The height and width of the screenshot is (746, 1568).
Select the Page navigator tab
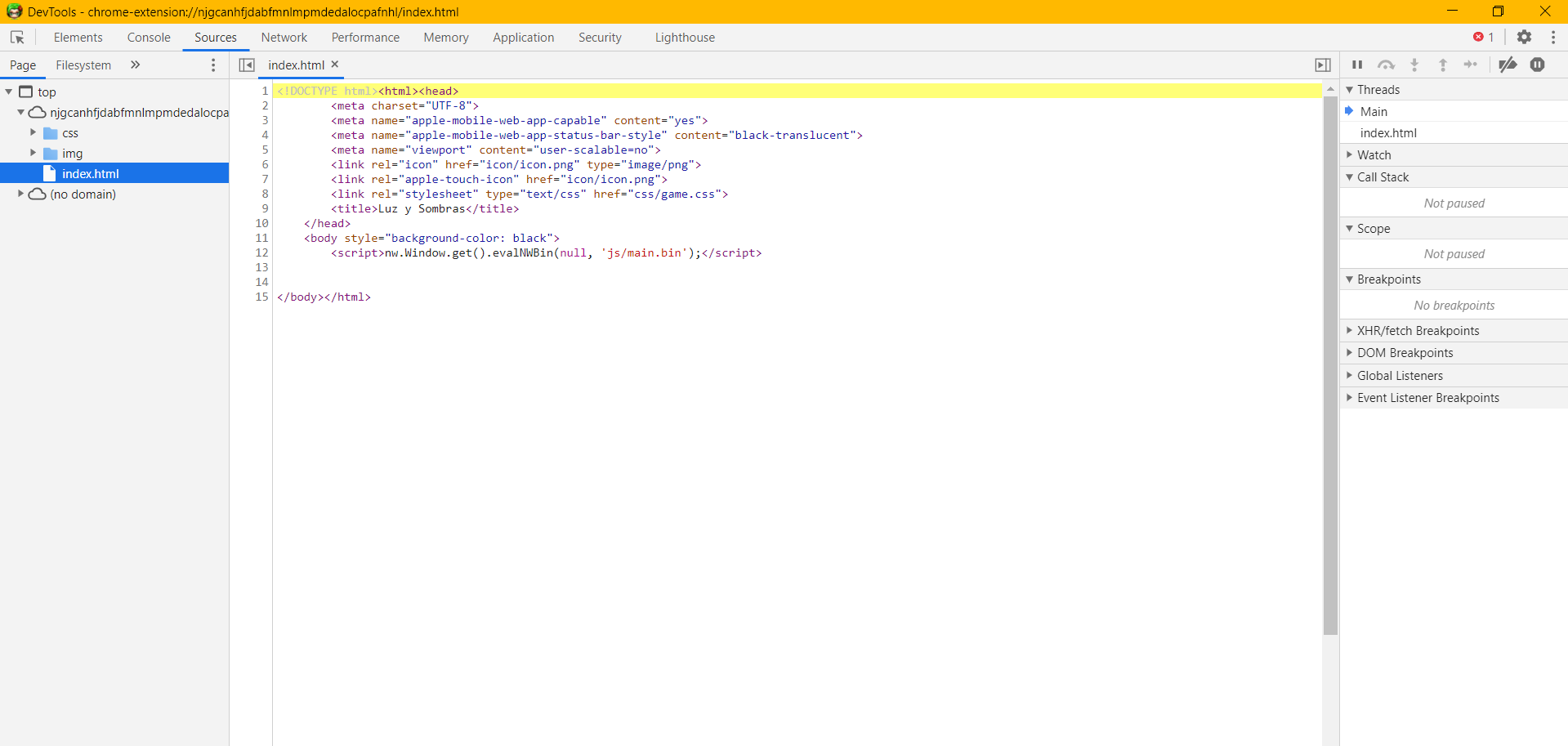(x=23, y=65)
